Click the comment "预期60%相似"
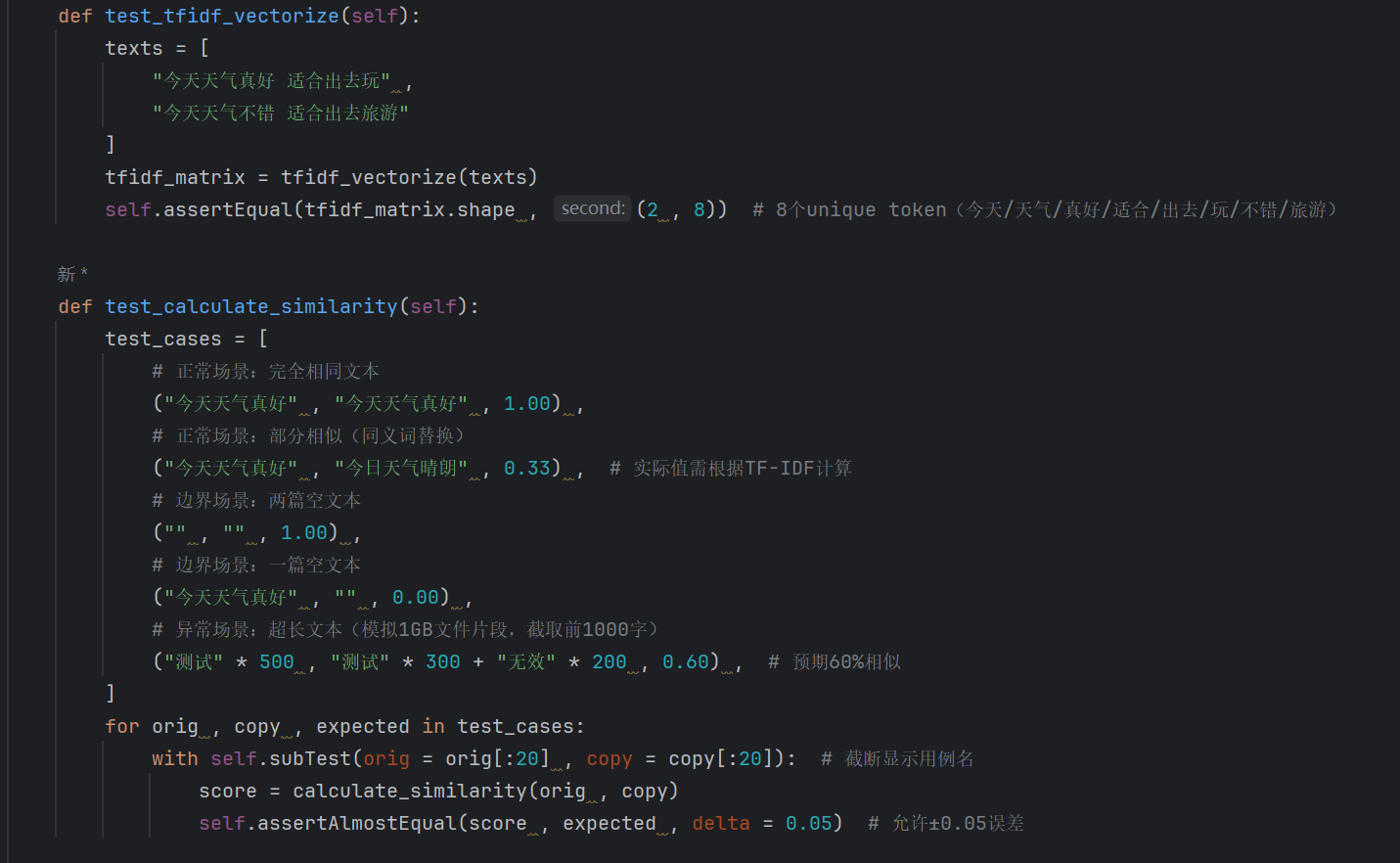The height and width of the screenshot is (863, 1400). tap(835, 661)
